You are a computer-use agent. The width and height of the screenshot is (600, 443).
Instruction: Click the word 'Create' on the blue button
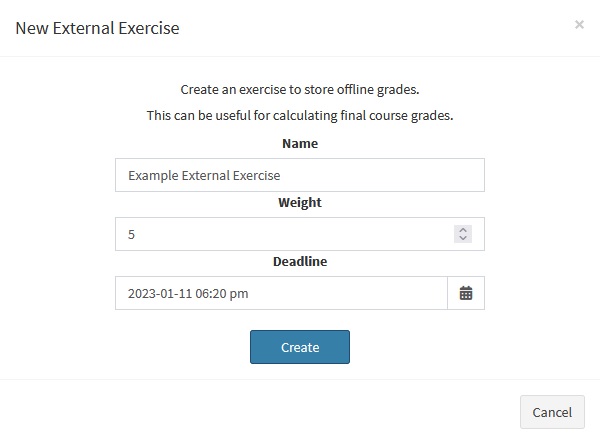pyautogui.click(x=300, y=347)
